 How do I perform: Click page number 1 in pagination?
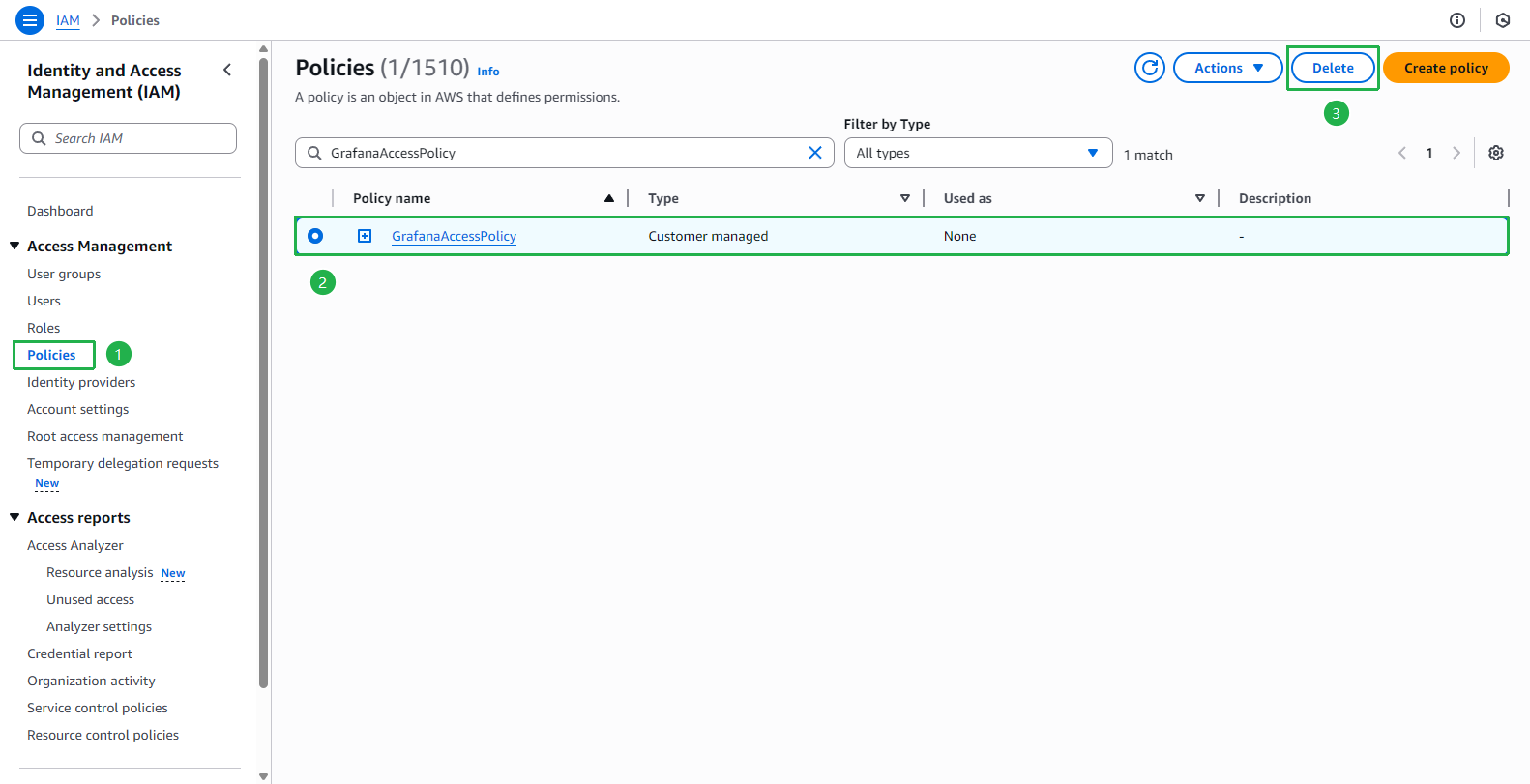pyautogui.click(x=1429, y=153)
